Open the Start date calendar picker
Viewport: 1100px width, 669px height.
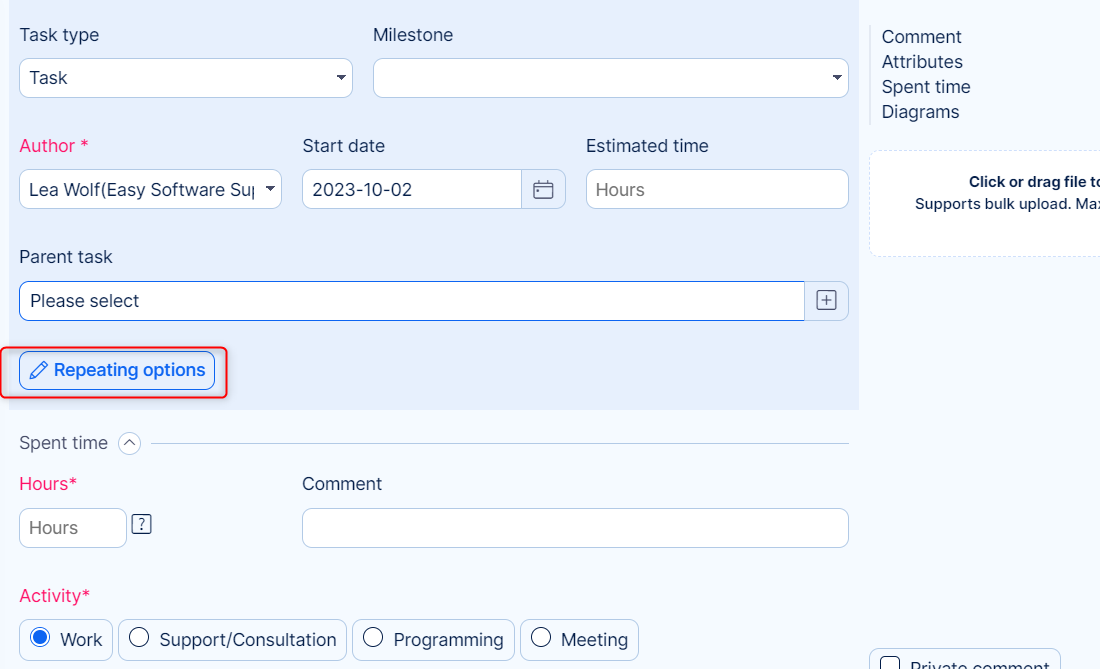543,190
